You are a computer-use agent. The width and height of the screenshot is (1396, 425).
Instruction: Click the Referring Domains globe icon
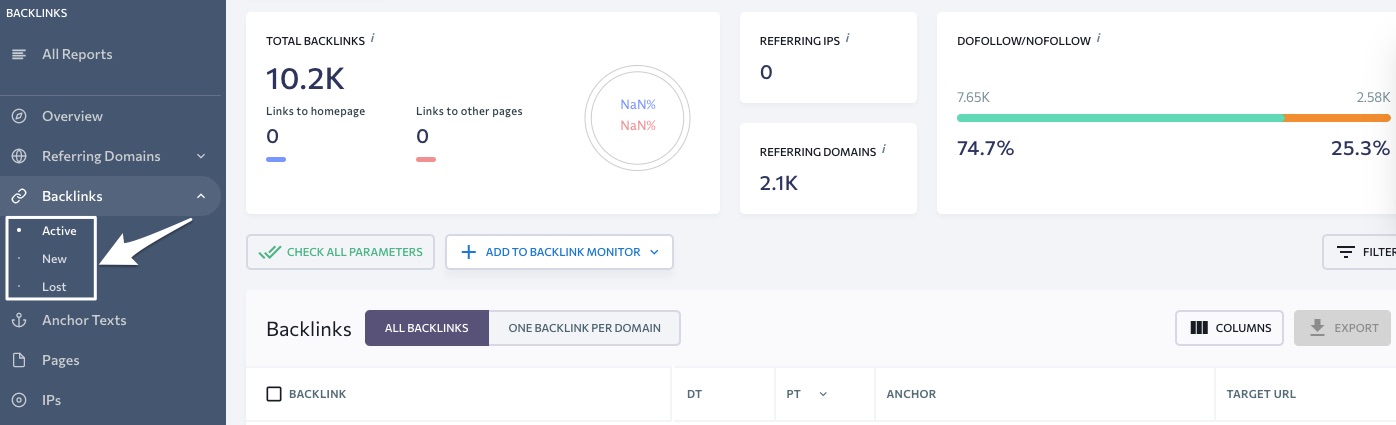pyautogui.click(x=18, y=156)
